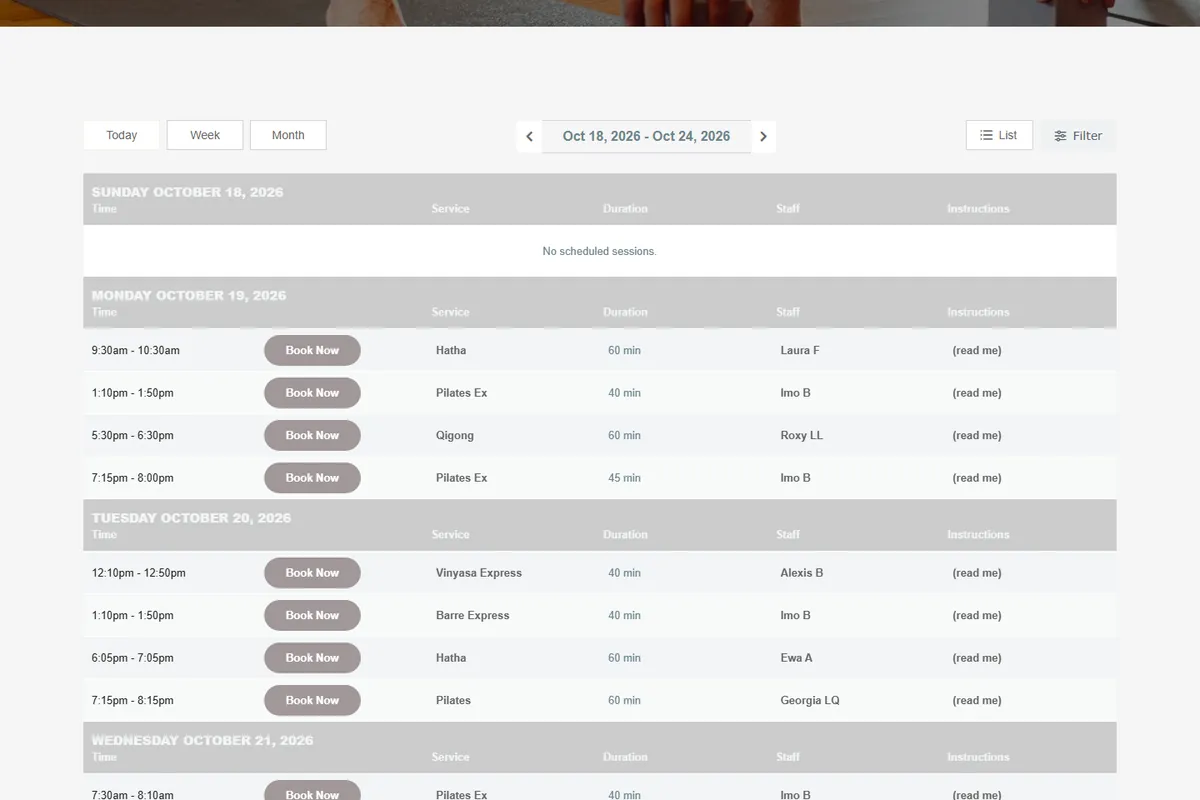Advance to next week with right chevron
This screenshot has height=800, width=1200.
click(x=763, y=137)
